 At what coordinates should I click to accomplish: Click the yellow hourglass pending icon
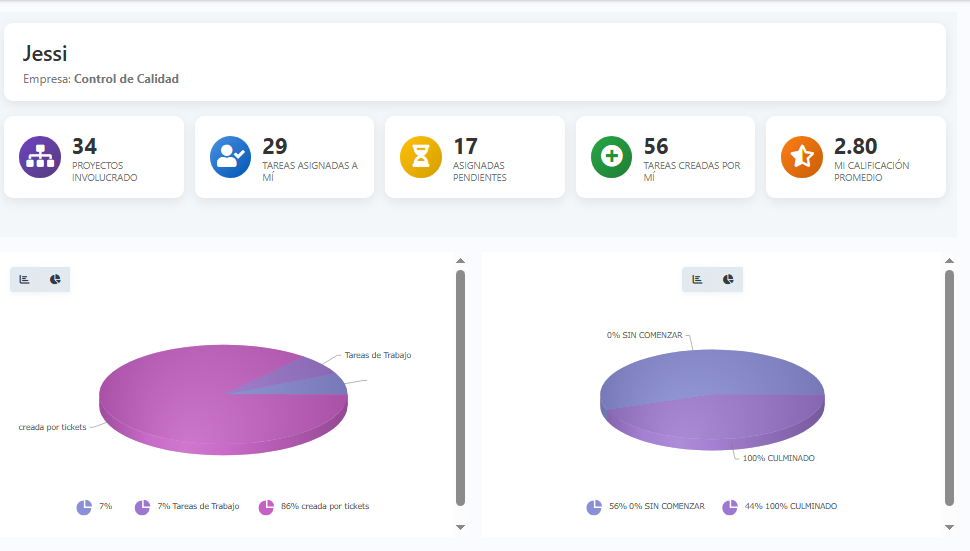[x=421, y=157]
